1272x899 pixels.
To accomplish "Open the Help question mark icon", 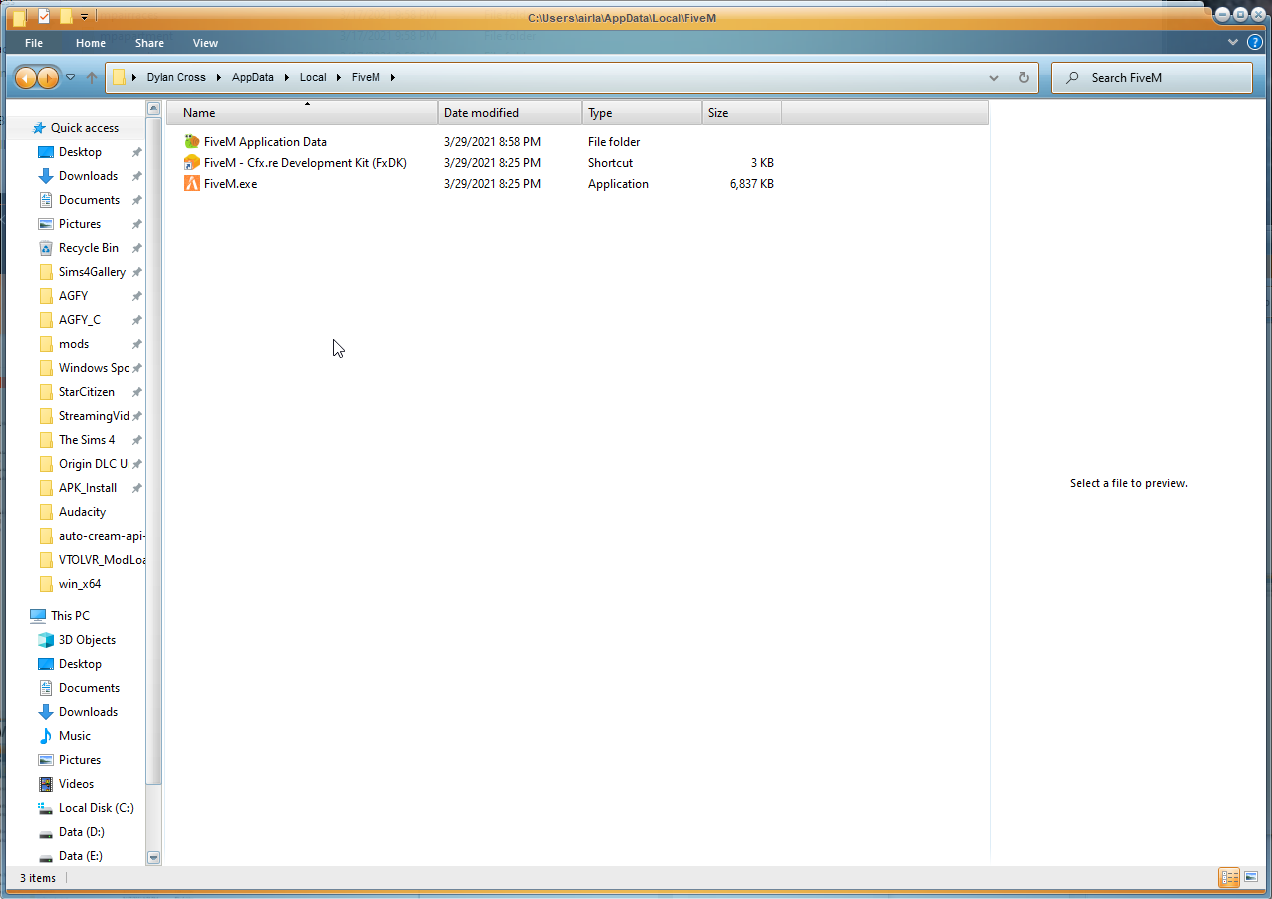I will (x=1255, y=43).
